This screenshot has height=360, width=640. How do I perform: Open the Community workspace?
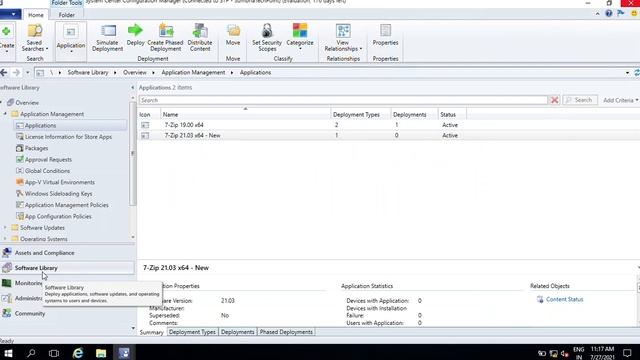(67, 313)
